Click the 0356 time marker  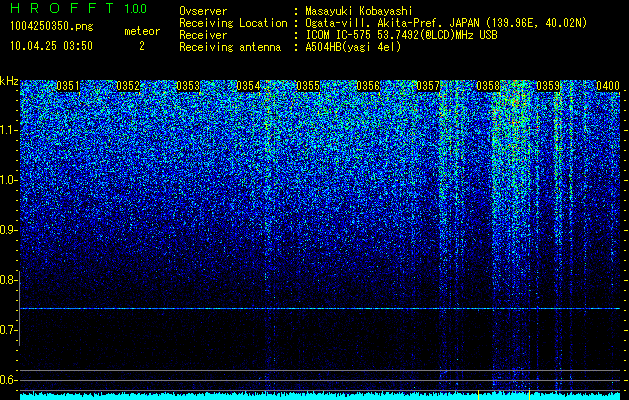click(368, 86)
